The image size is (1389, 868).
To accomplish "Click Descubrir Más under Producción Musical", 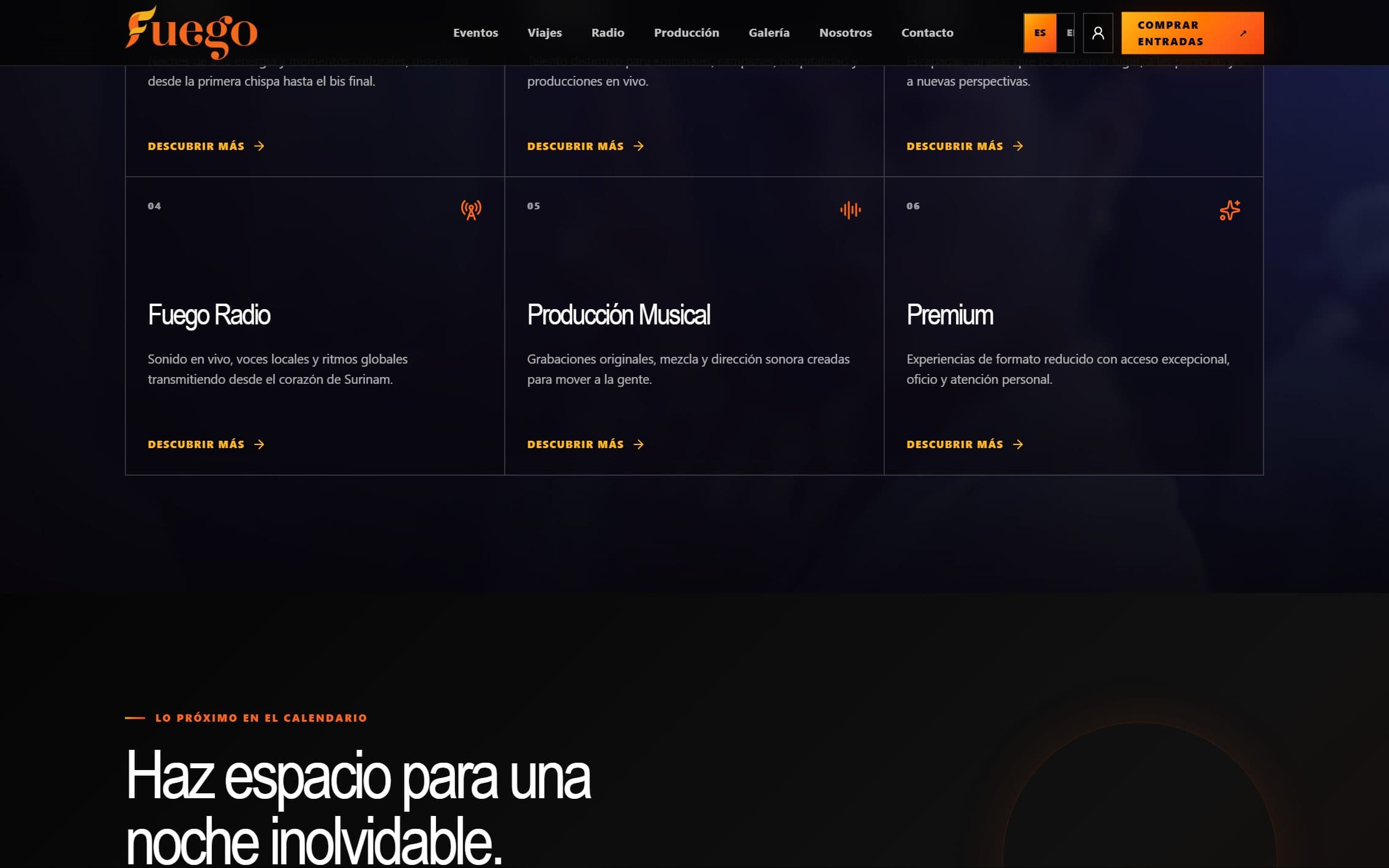I will [x=585, y=444].
